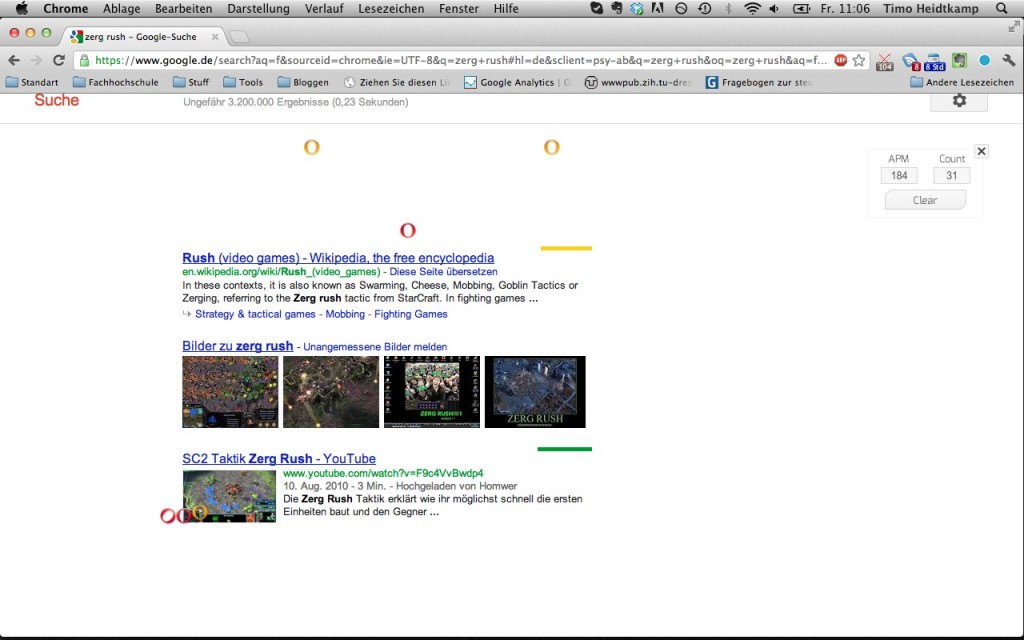Open the Time Machine menu bar icon

(x=705, y=8)
